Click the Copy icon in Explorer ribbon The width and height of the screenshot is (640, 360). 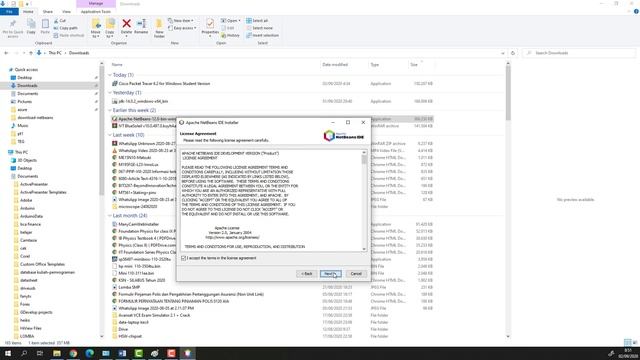tap(31, 27)
